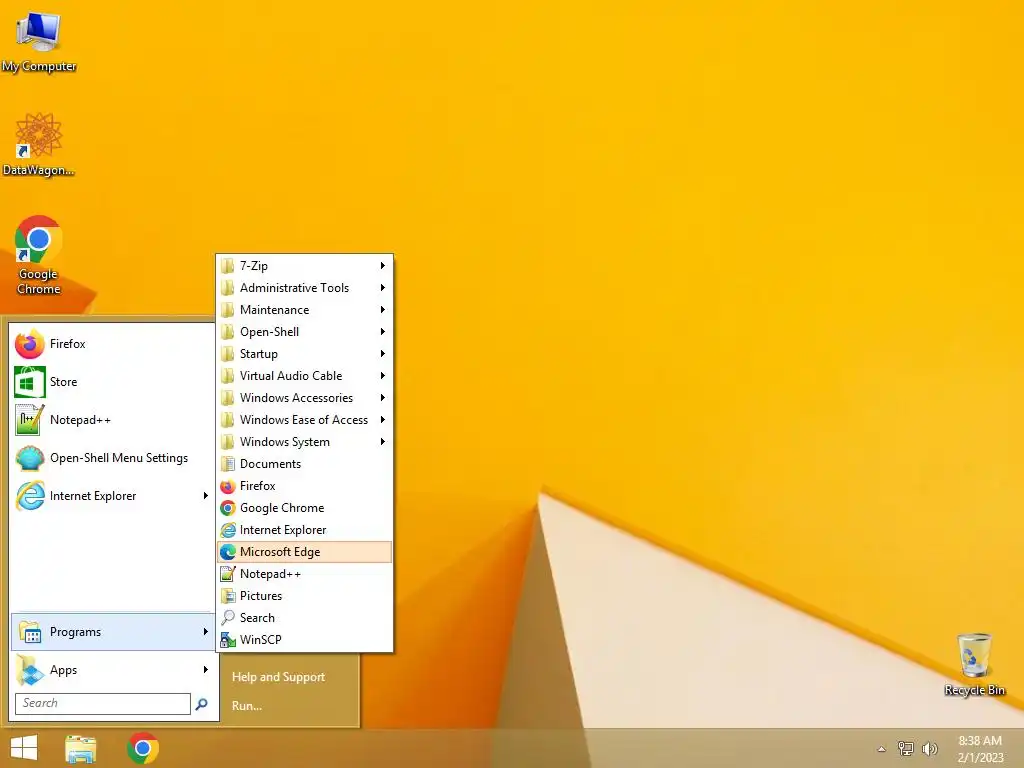Expand the Apps submenu arrow

click(206, 669)
